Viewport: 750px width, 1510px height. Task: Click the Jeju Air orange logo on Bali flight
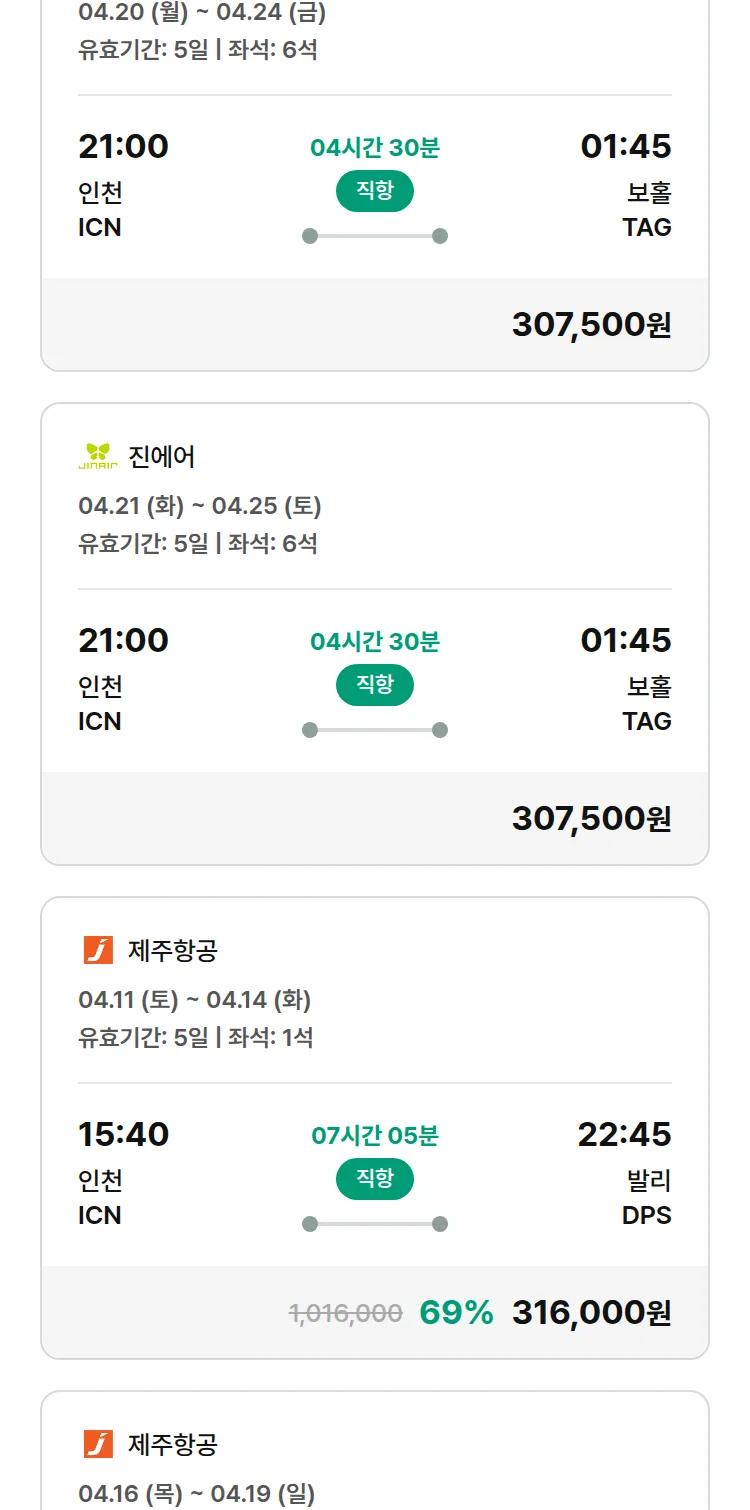click(98, 950)
